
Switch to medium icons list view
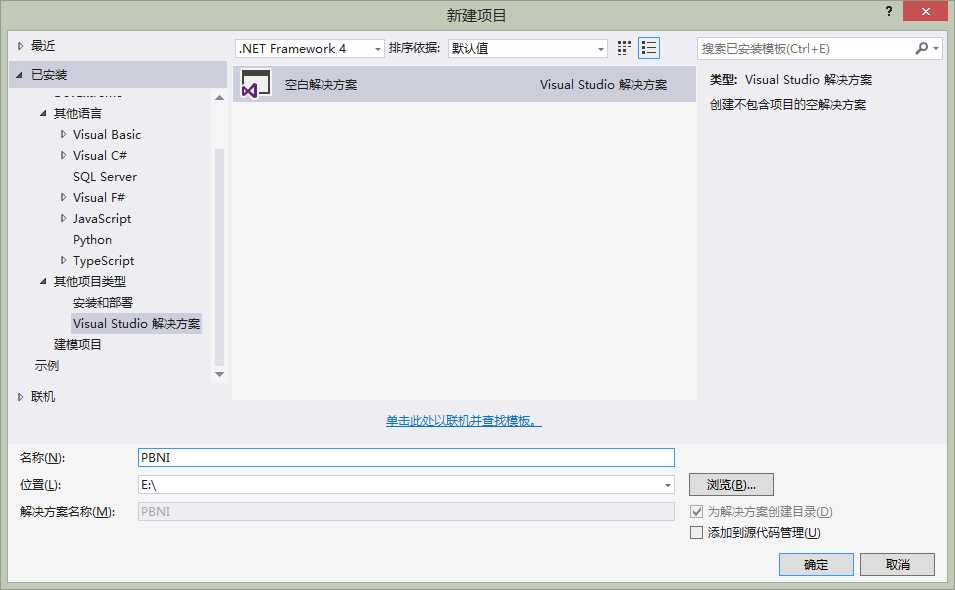pyautogui.click(x=649, y=48)
